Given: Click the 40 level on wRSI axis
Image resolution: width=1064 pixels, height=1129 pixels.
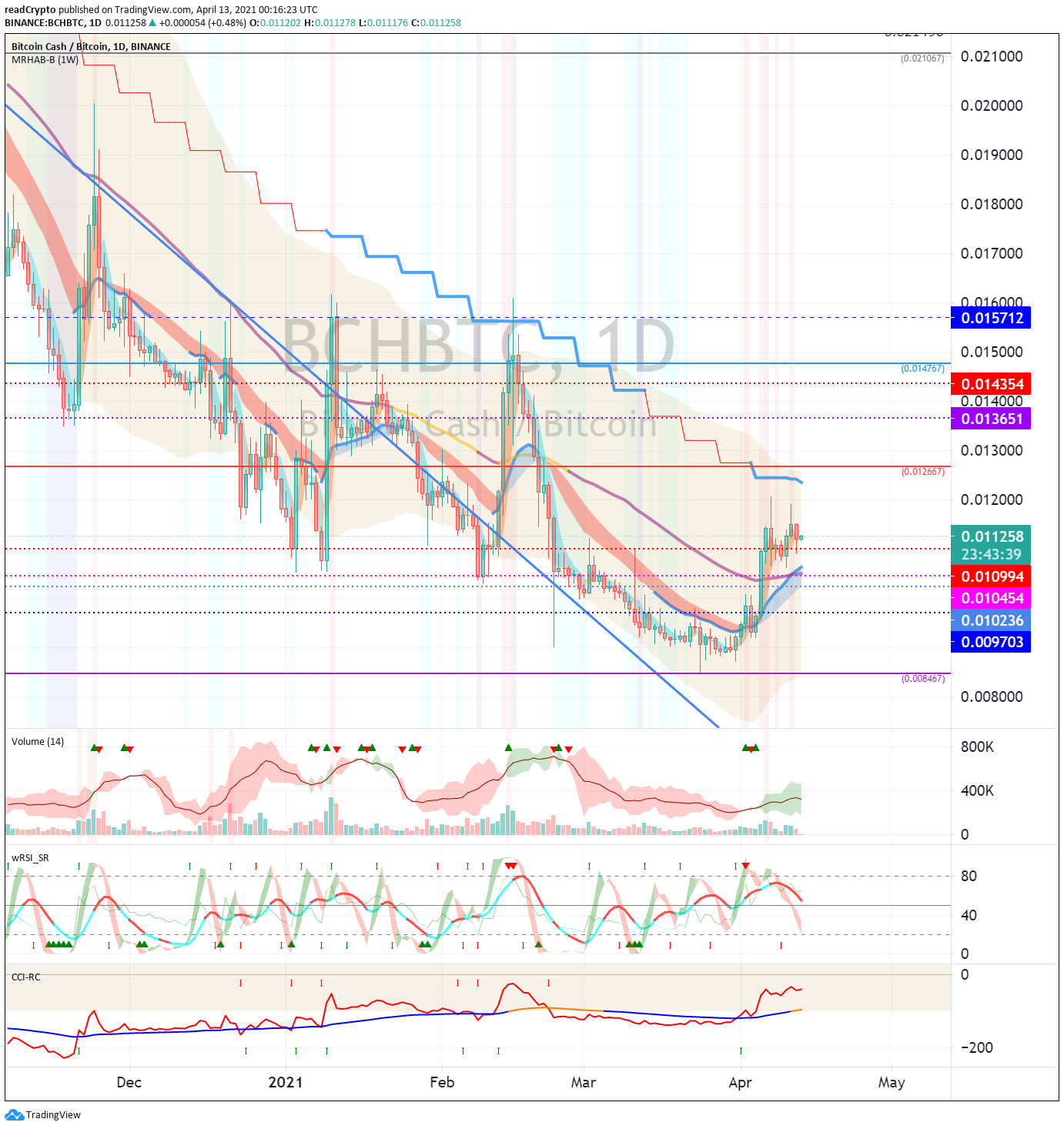Looking at the screenshot, I should (x=969, y=915).
